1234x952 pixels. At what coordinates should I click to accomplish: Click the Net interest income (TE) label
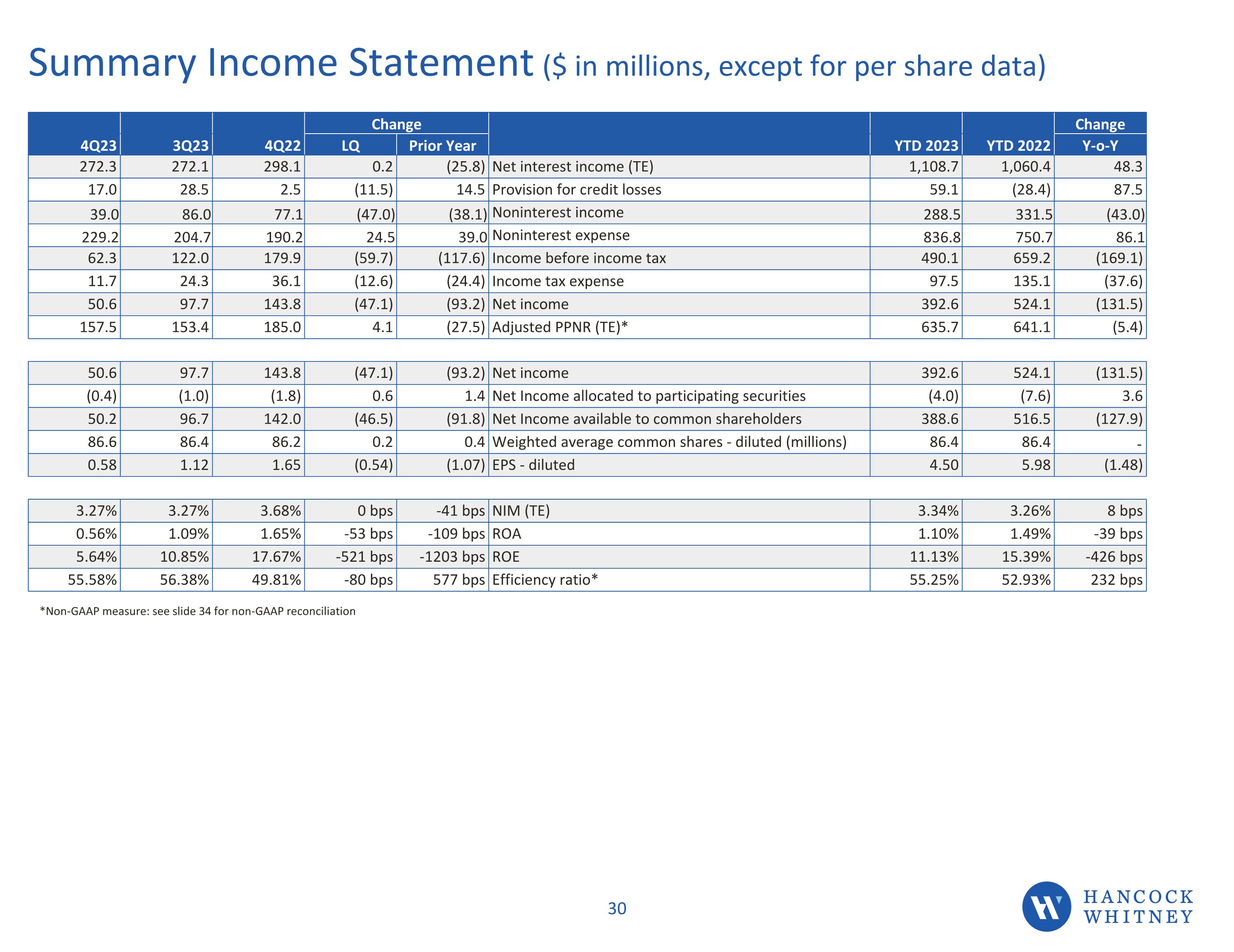pos(572,167)
